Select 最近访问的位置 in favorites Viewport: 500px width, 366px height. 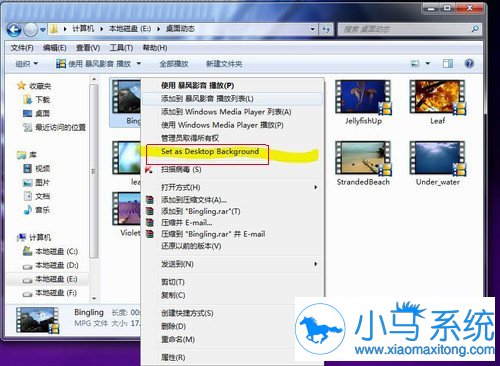pyautogui.click(x=54, y=127)
